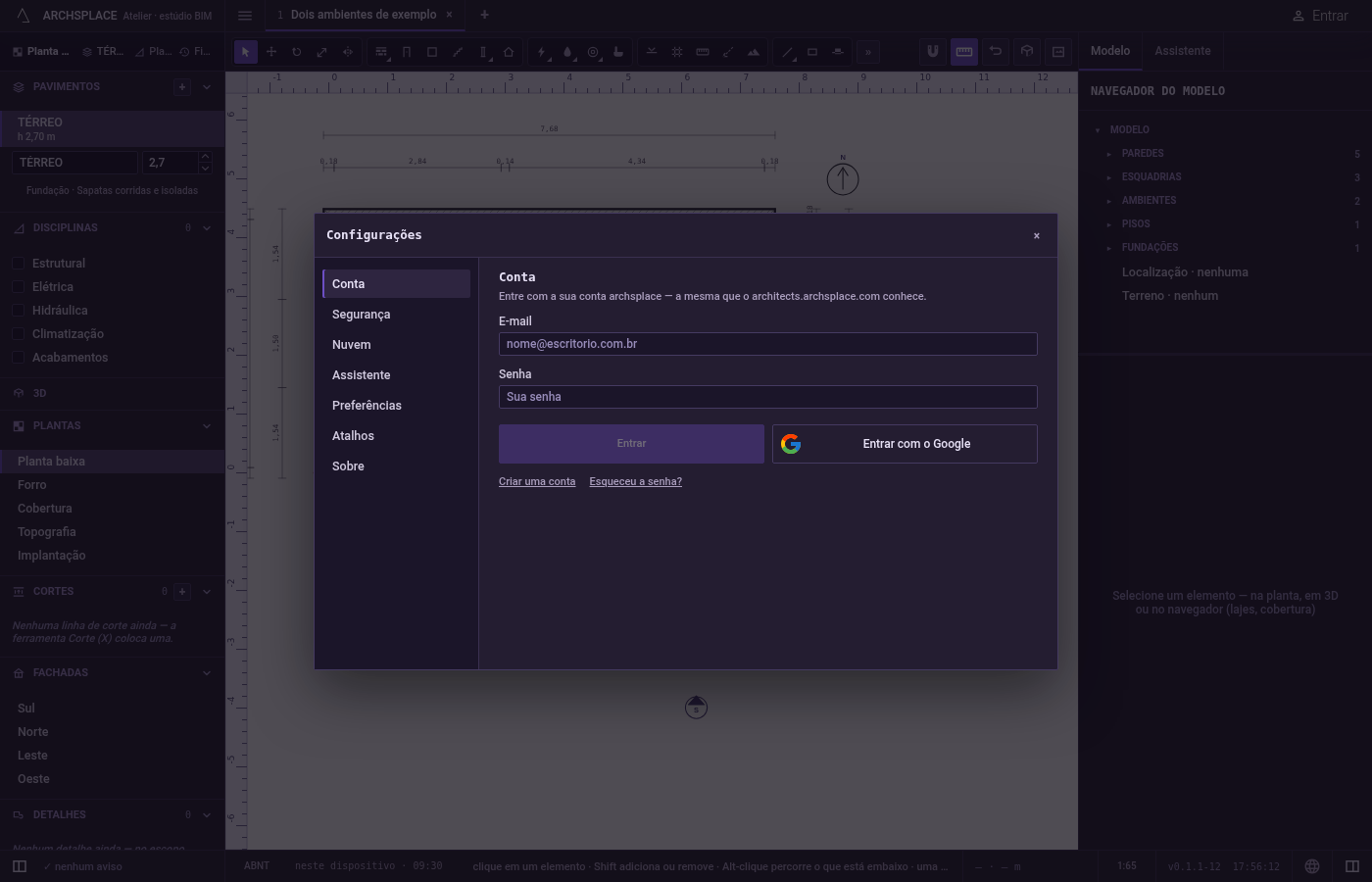Collapse the Pavimentos section chevron
The image size is (1372, 882).
click(x=207, y=87)
